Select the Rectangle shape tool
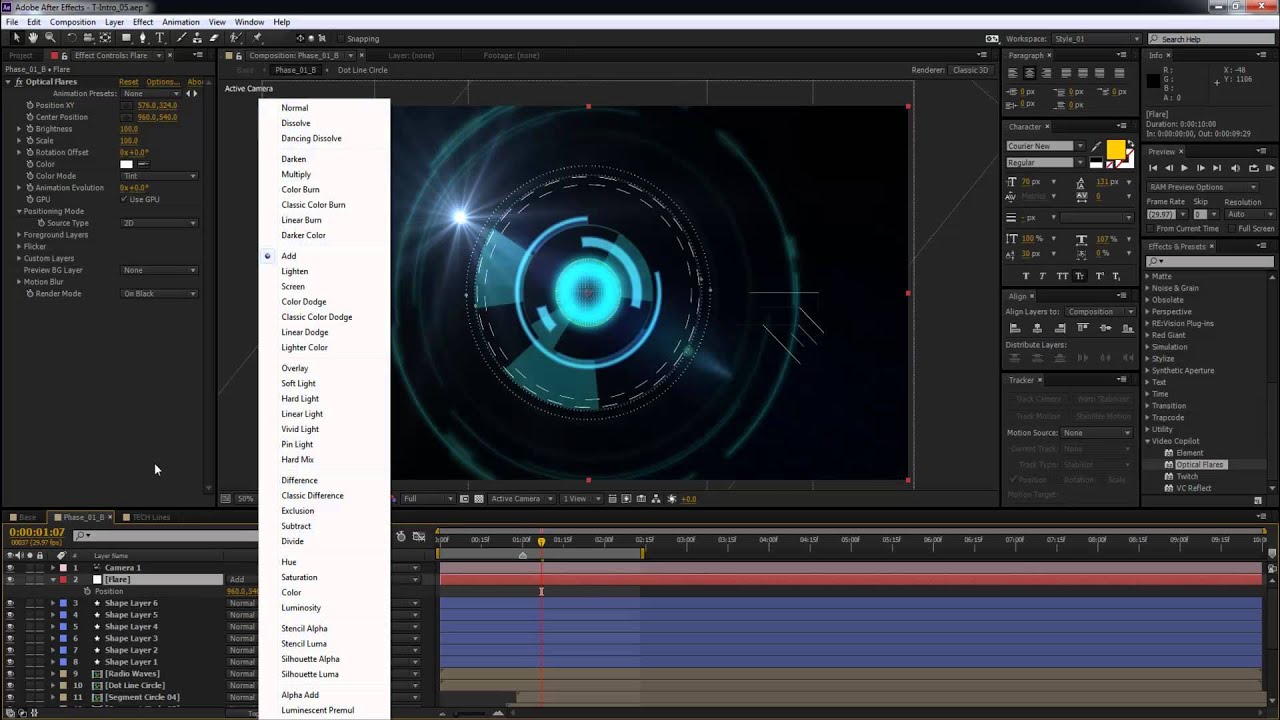The image size is (1280, 720). (126, 38)
